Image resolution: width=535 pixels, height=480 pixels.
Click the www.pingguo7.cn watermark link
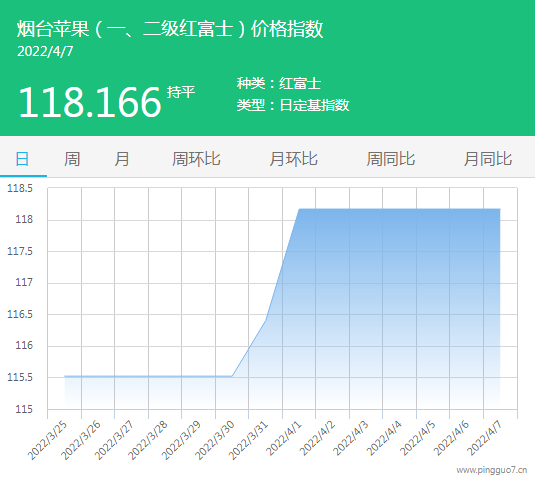click(x=492, y=470)
